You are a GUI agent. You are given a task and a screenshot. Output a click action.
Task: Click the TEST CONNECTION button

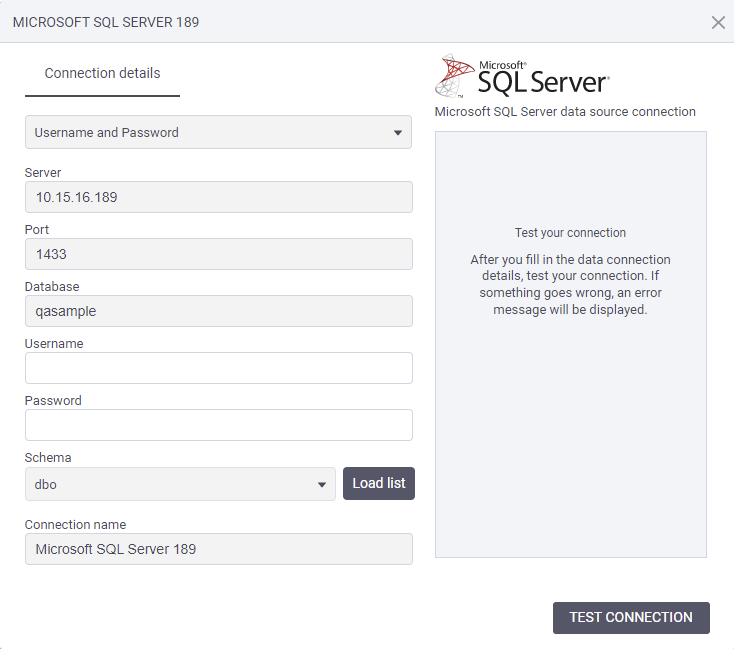click(x=631, y=618)
